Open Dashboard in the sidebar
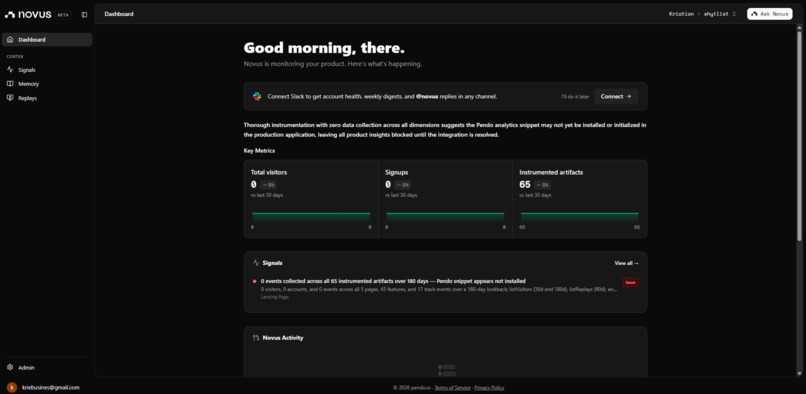Image resolution: width=806 pixels, height=394 pixels. tap(47, 40)
